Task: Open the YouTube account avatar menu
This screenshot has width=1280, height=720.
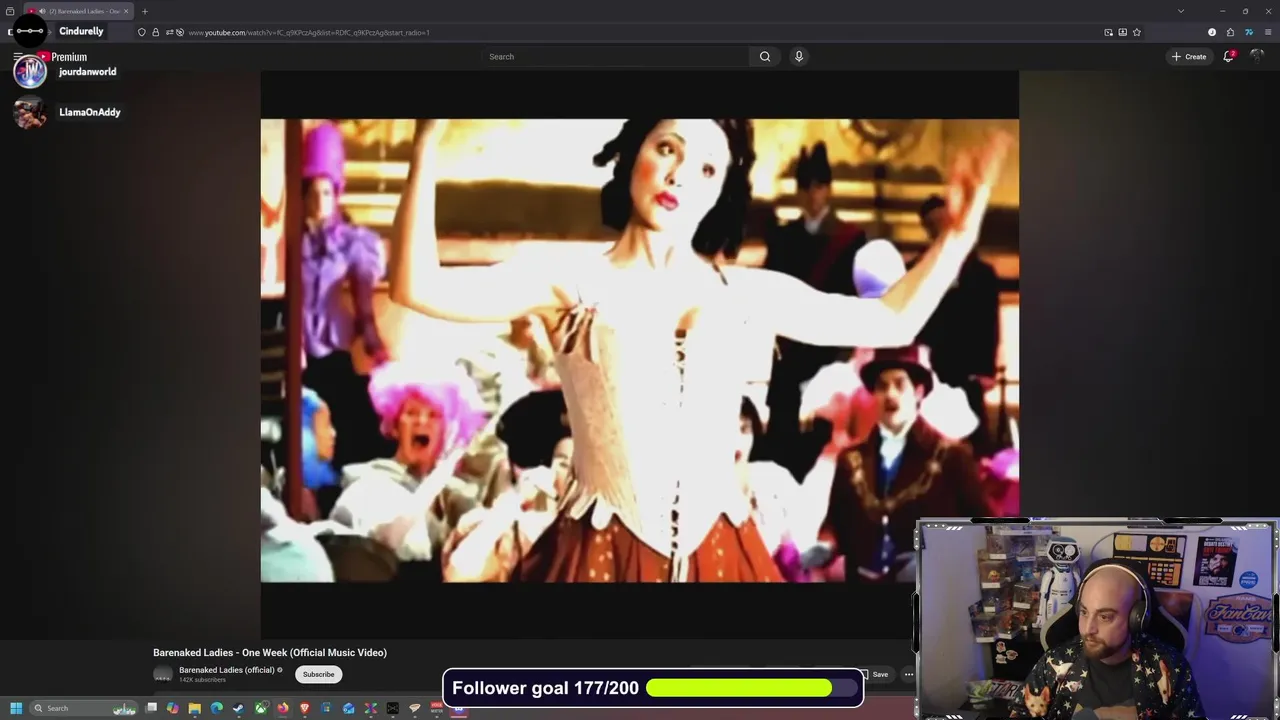Action: pos(1257,57)
